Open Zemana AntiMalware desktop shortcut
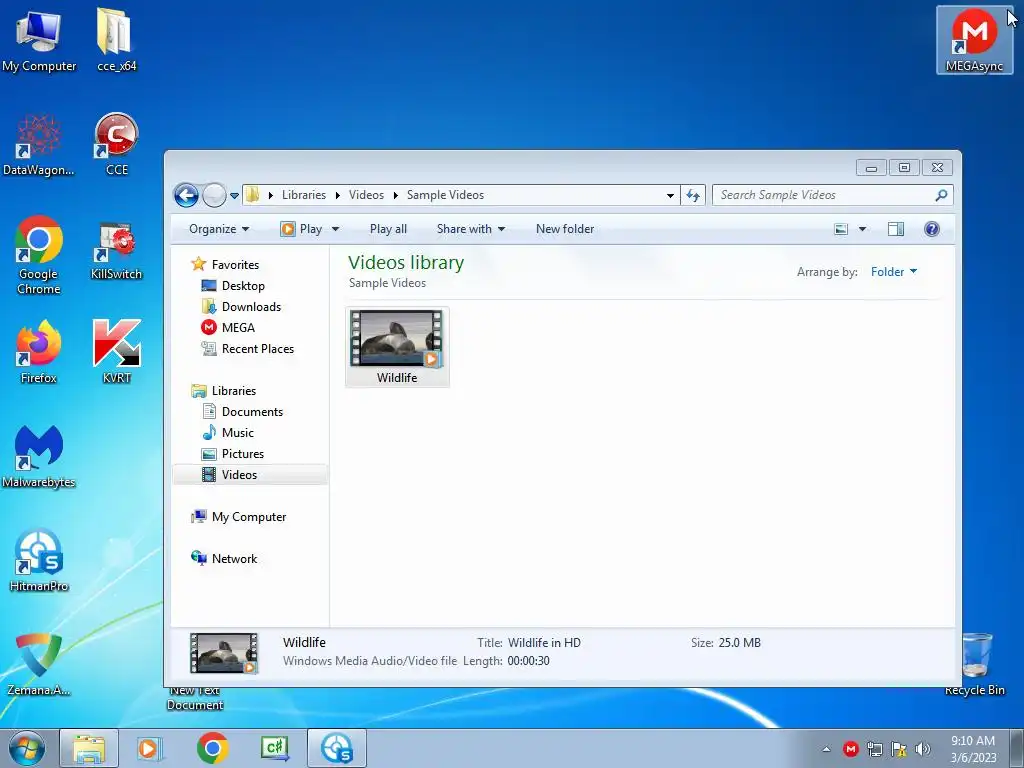1024x768 pixels. click(39, 664)
